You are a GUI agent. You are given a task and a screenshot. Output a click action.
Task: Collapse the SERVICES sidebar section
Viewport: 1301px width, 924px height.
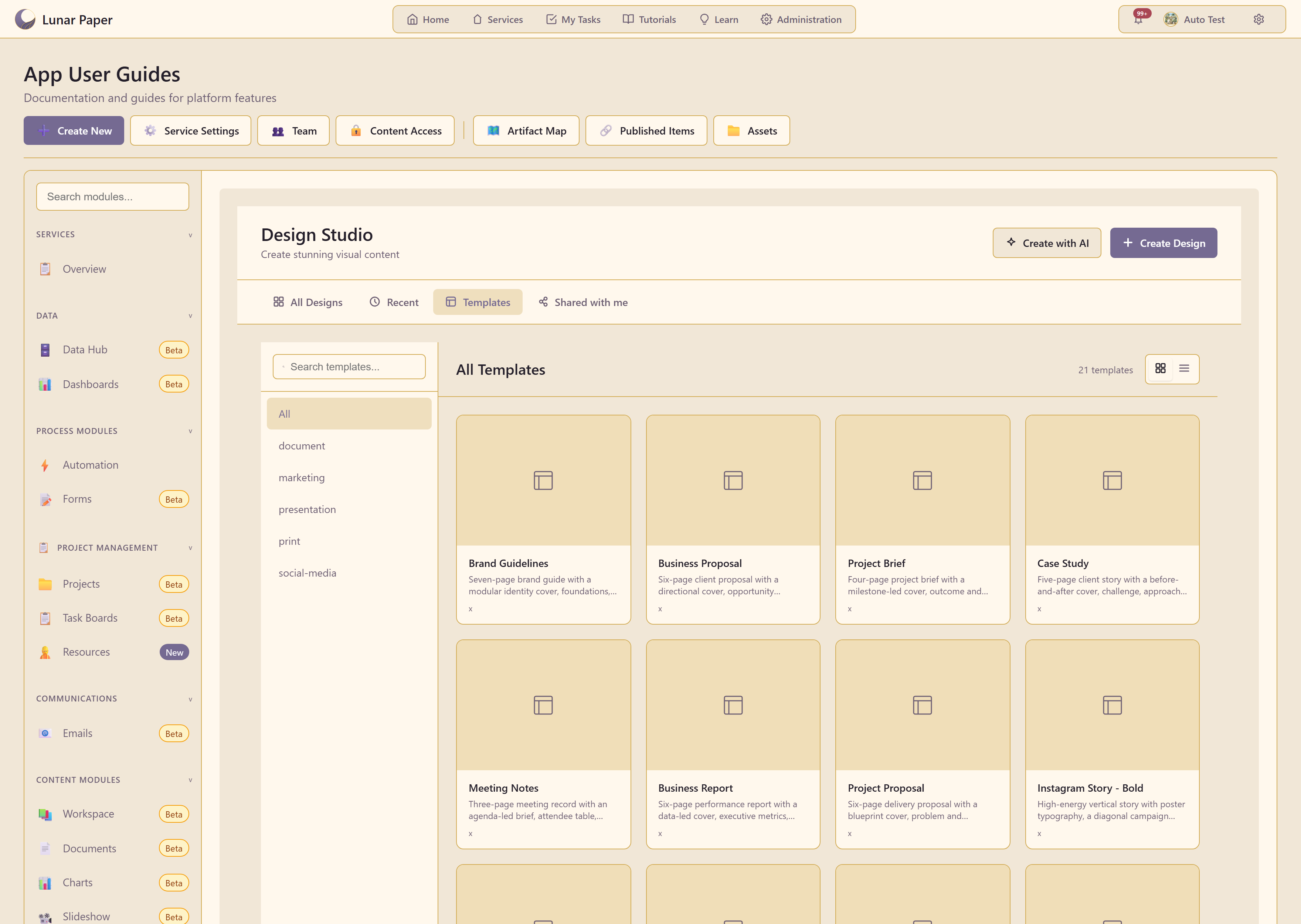(191, 235)
